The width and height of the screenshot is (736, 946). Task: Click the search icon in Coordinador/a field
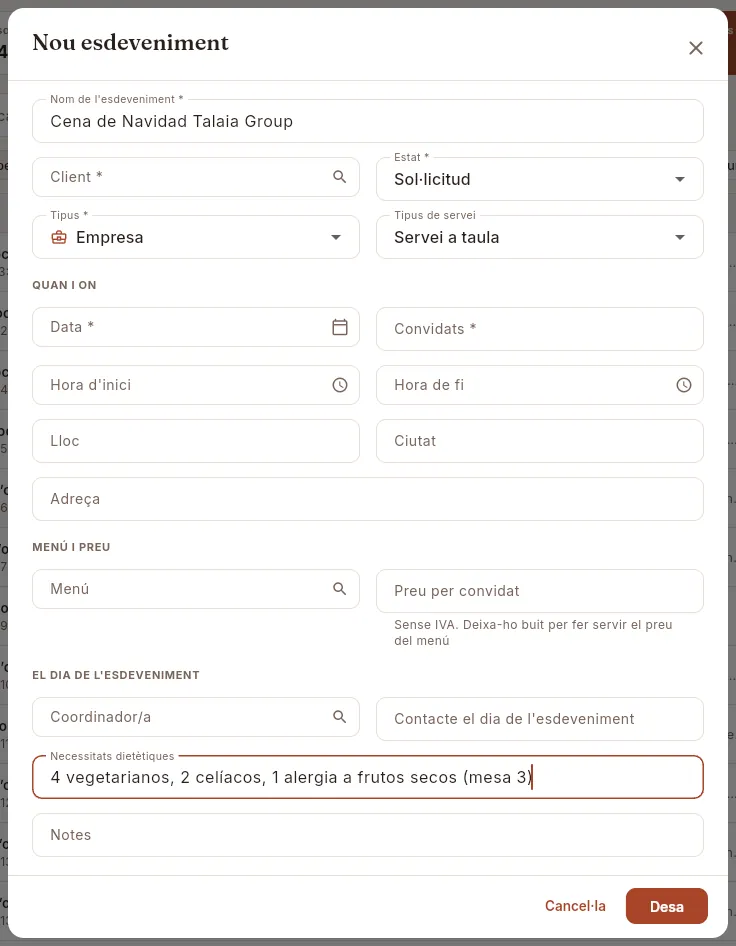[340, 717]
